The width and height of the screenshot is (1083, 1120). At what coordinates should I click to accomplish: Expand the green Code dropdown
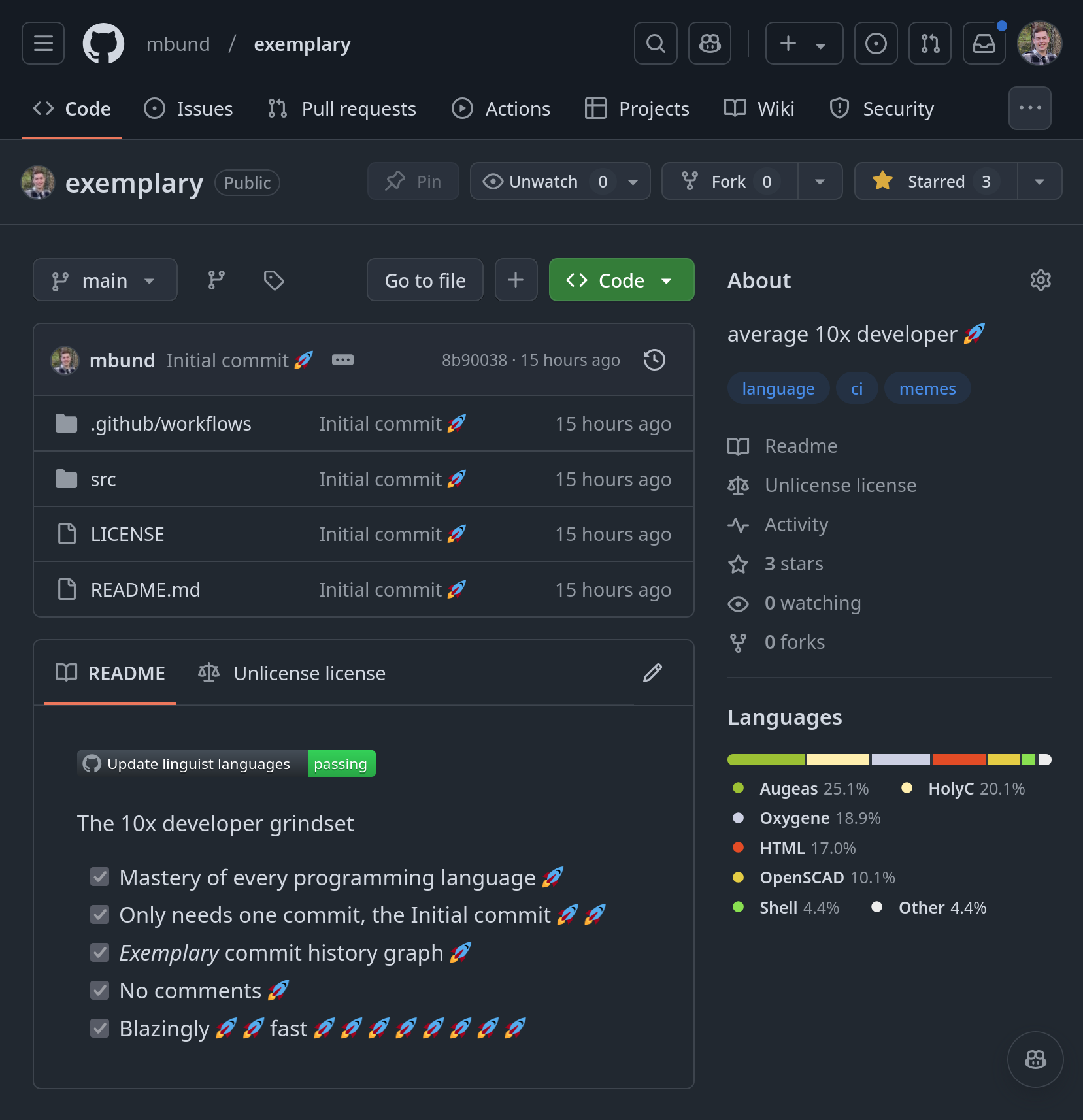(x=622, y=280)
